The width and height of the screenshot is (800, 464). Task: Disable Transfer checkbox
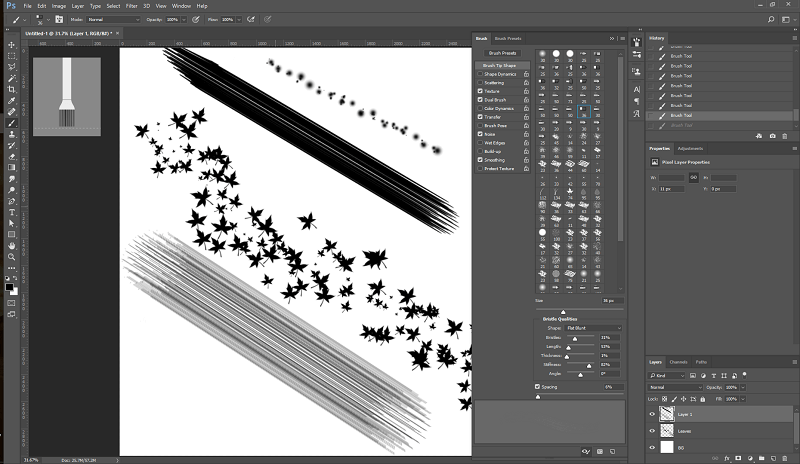[x=480, y=117]
